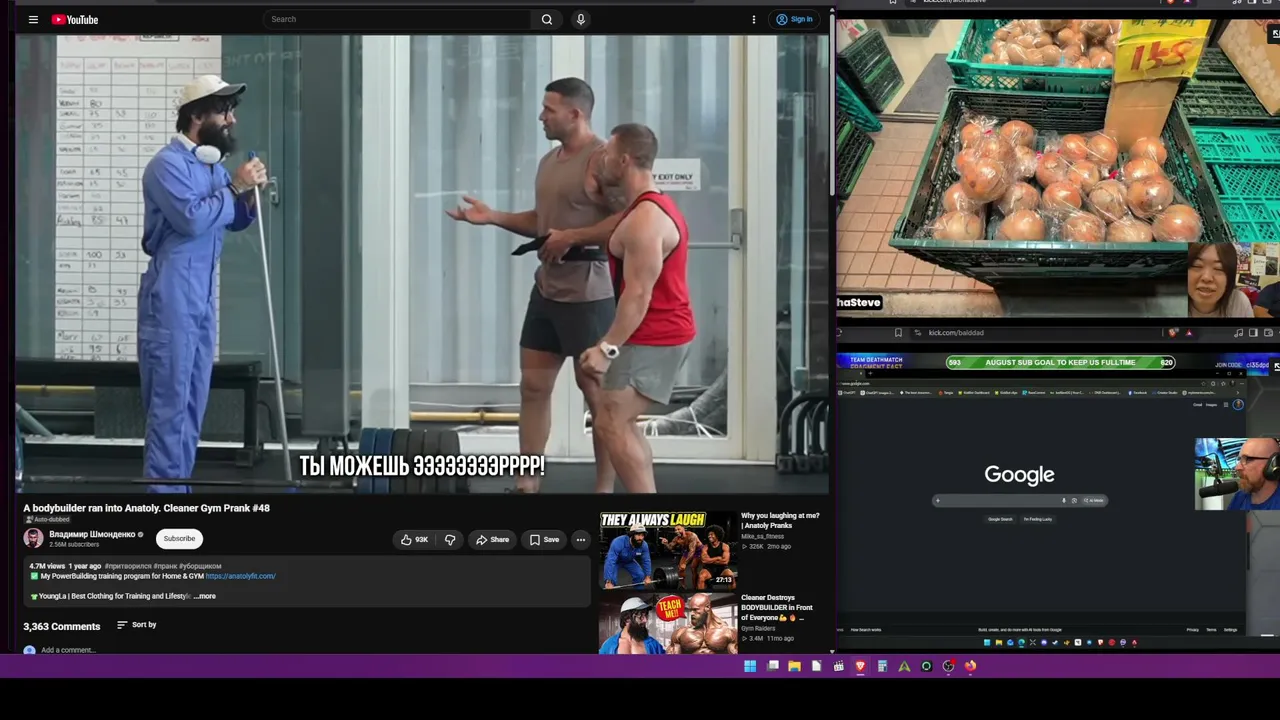1280x720 pixels.
Task: Click the Google search box in stream
Action: (x=1019, y=500)
